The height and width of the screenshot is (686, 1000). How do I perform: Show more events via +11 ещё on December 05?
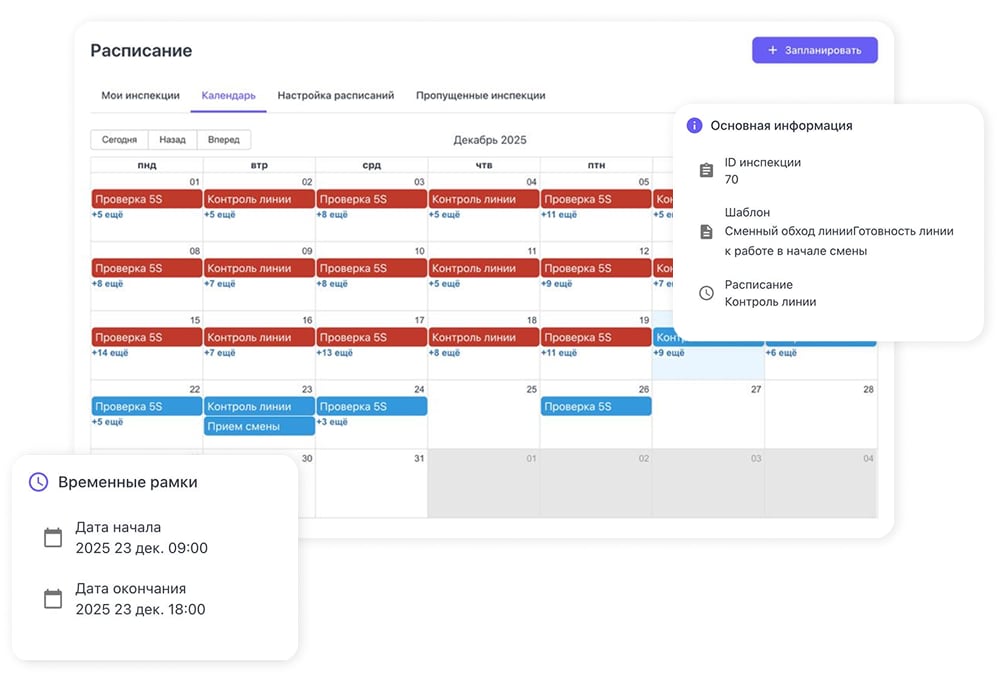click(x=559, y=215)
